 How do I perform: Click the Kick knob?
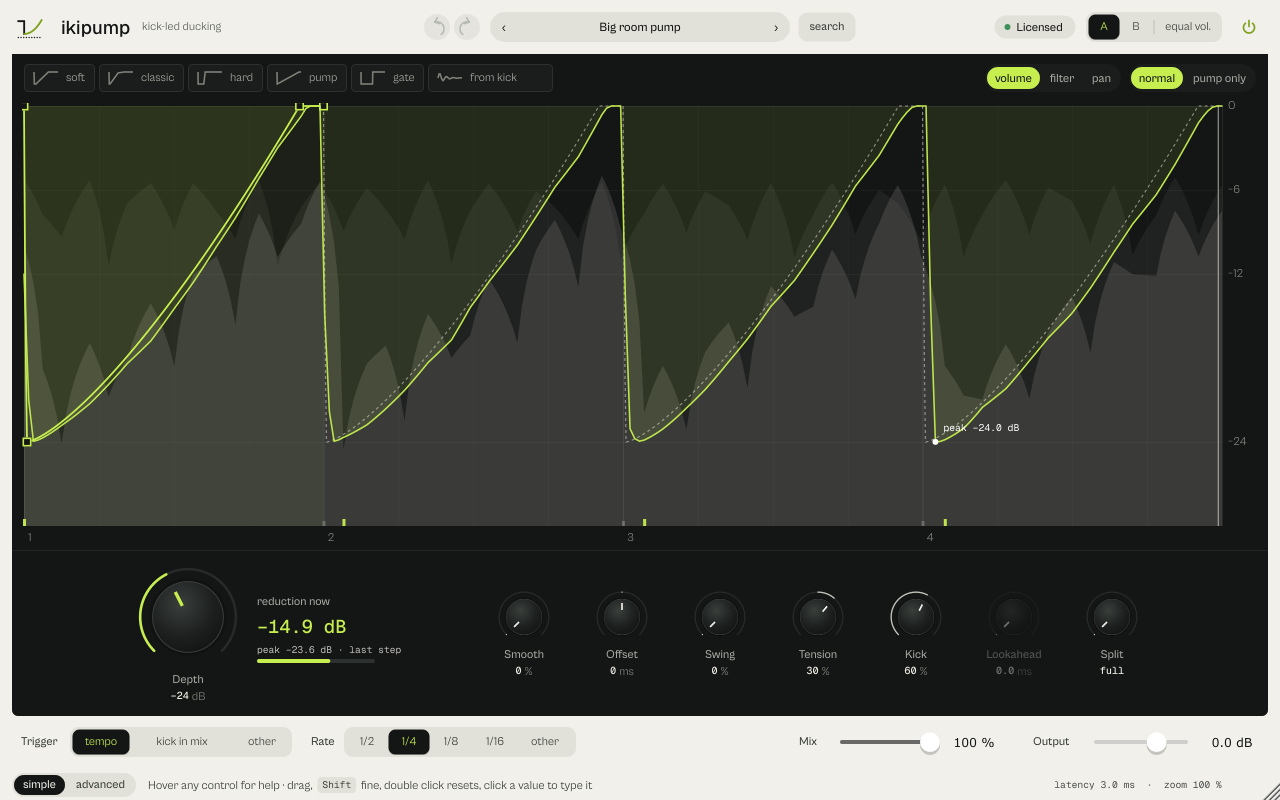pos(916,617)
